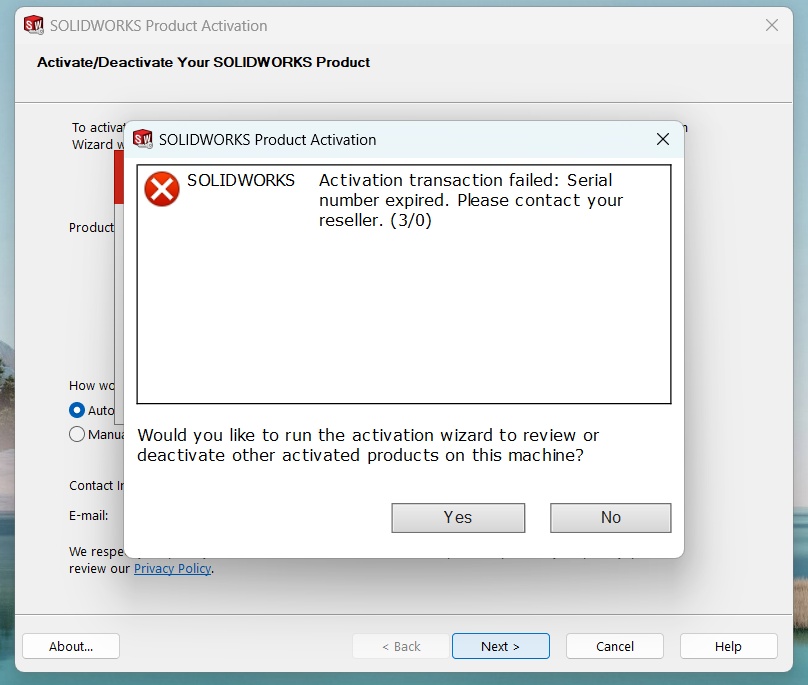Click the E-mail label

89,515
